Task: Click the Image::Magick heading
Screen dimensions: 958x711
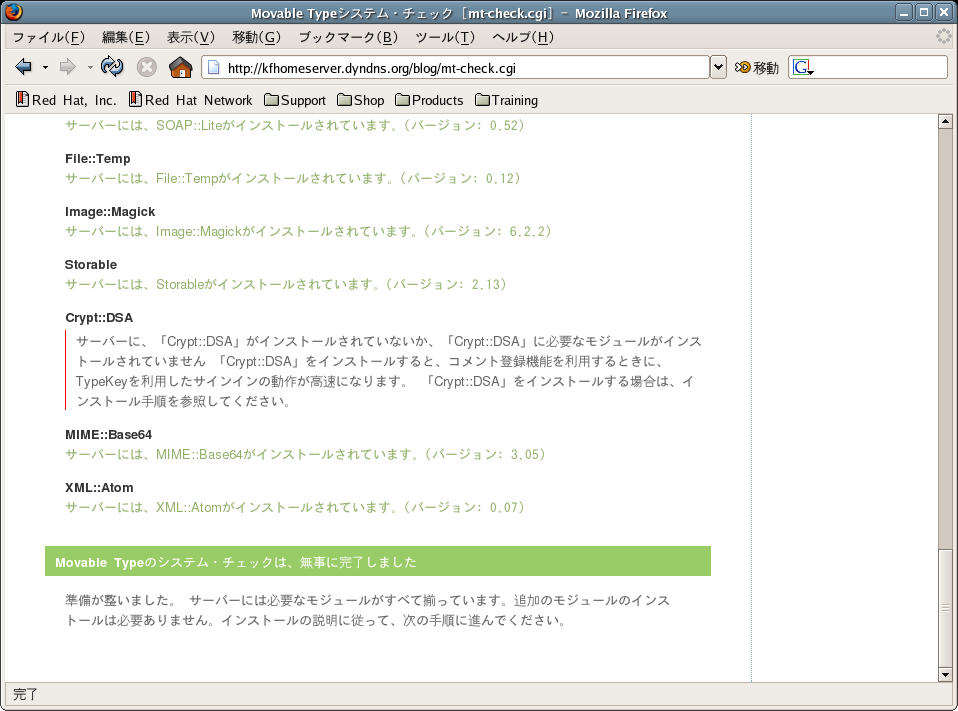Action: tap(110, 212)
